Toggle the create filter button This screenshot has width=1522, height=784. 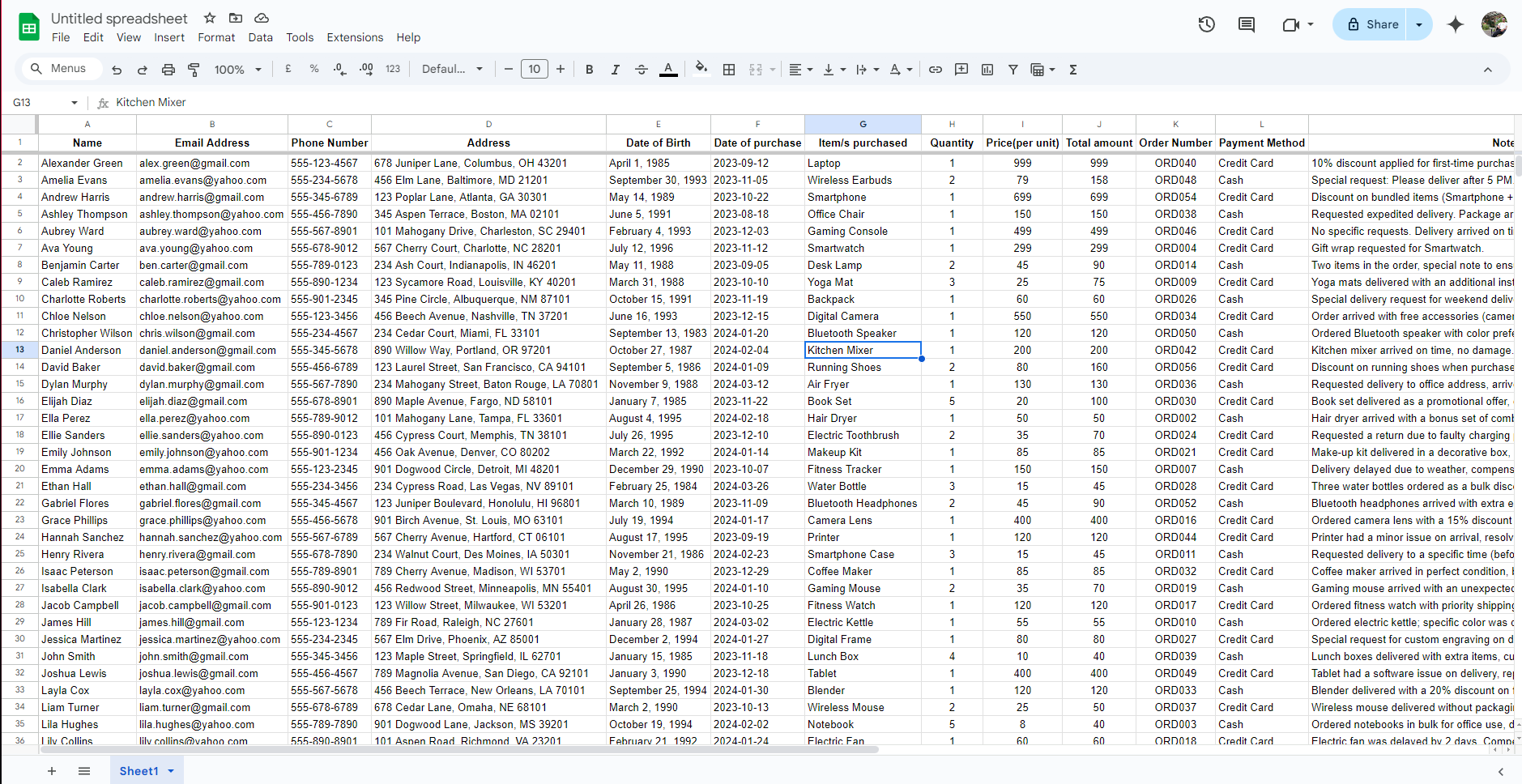pos(1013,70)
